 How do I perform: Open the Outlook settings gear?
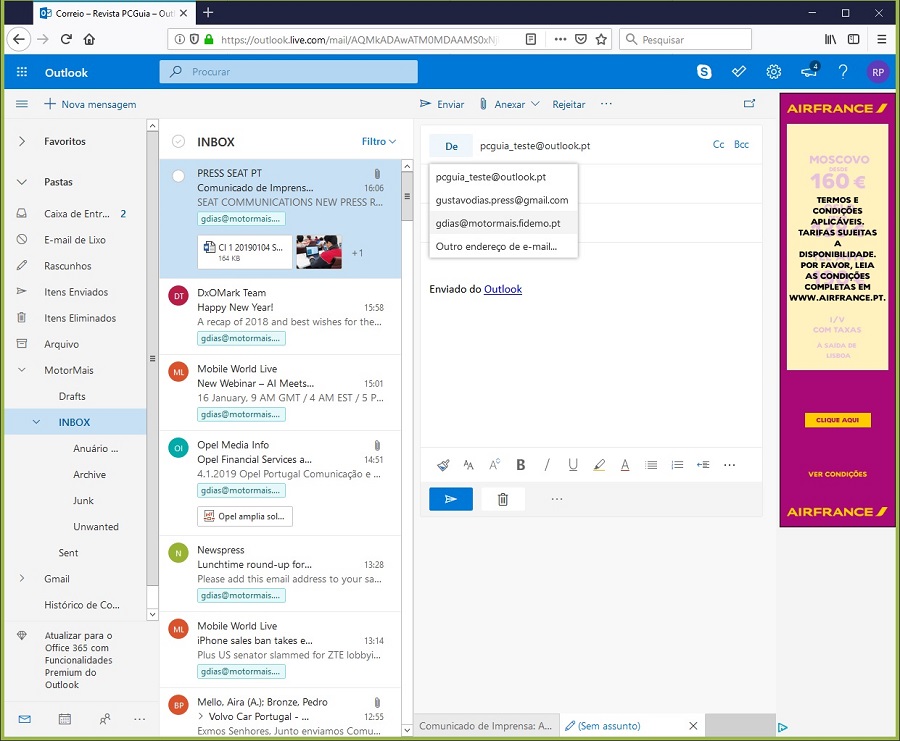pyautogui.click(x=773, y=72)
